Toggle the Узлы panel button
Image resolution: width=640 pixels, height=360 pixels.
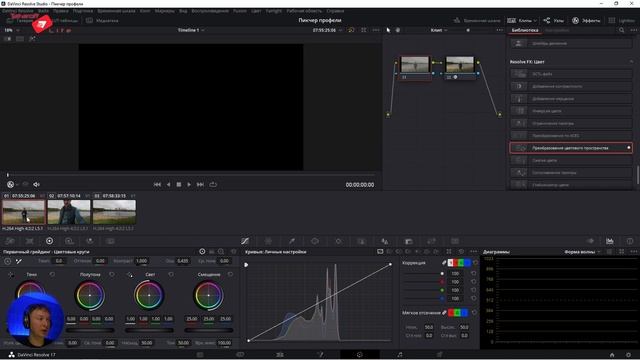[x=554, y=20]
